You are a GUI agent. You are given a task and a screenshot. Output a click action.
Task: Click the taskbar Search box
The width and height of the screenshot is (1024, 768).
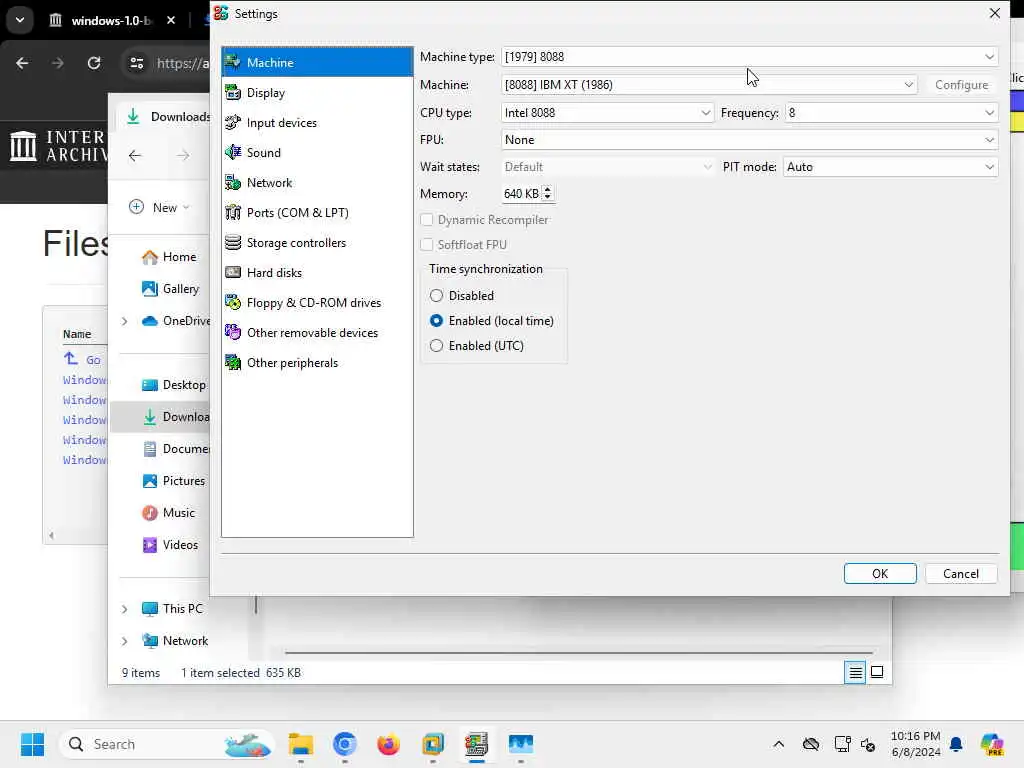click(167, 744)
